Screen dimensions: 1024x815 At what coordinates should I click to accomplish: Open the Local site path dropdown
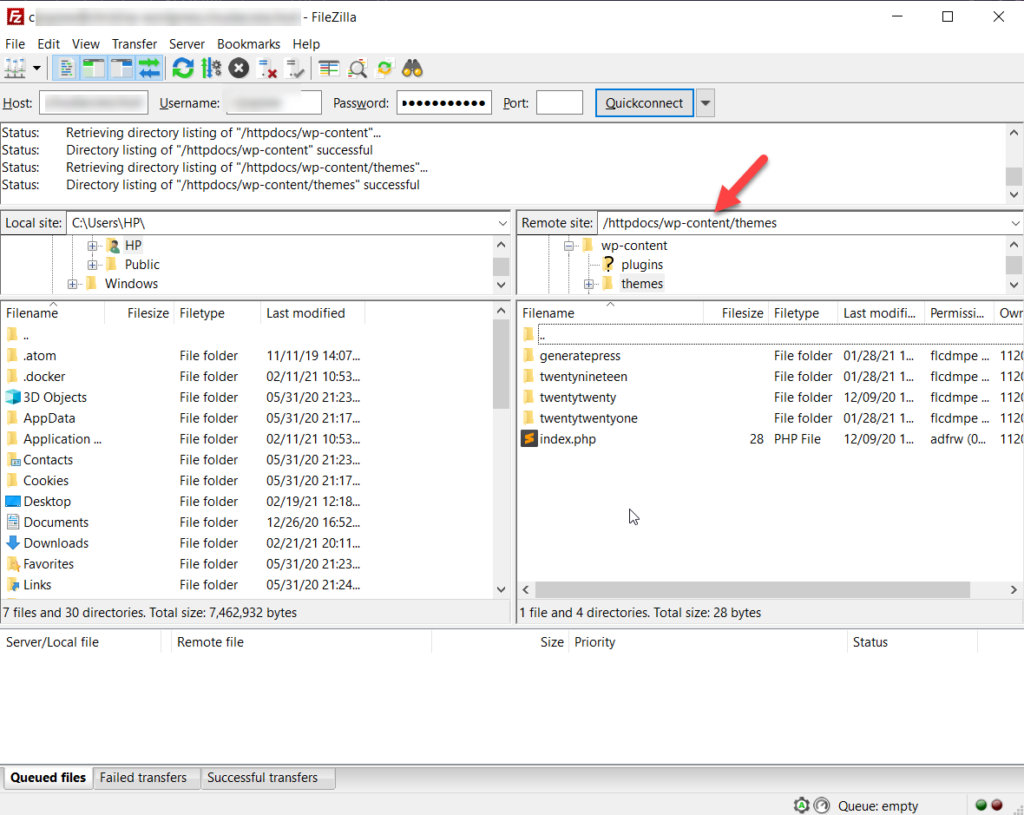pyautogui.click(x=502, y=223)
